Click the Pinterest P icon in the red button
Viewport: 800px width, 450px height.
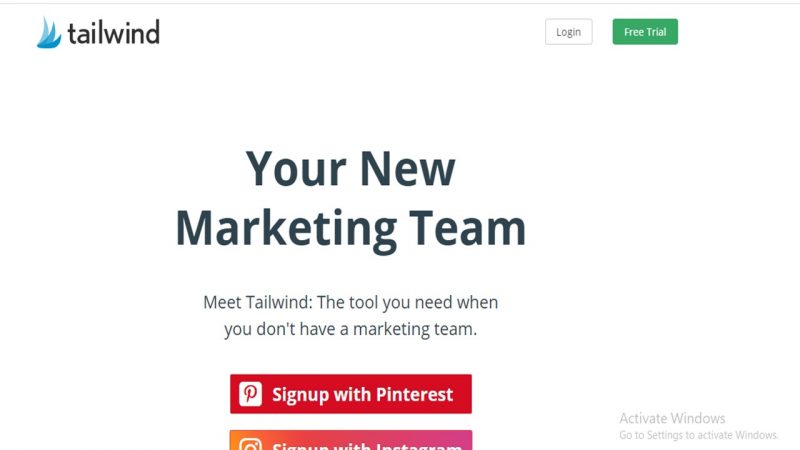(251, 394)
